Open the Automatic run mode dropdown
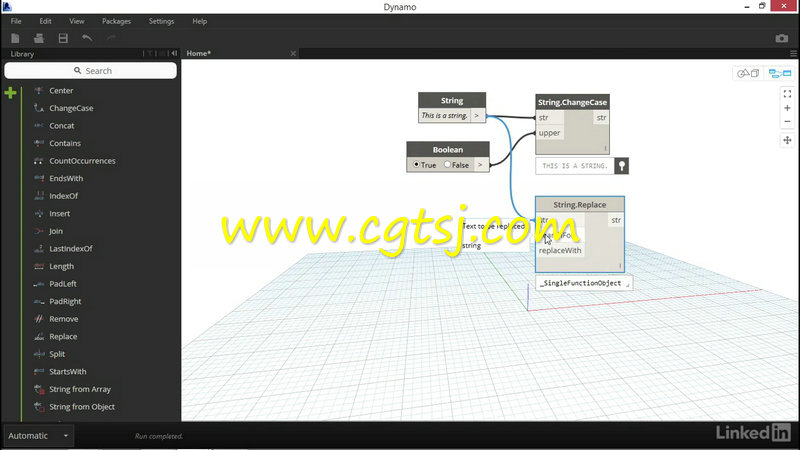Screen dimensions: 800x450 [38, 436]
